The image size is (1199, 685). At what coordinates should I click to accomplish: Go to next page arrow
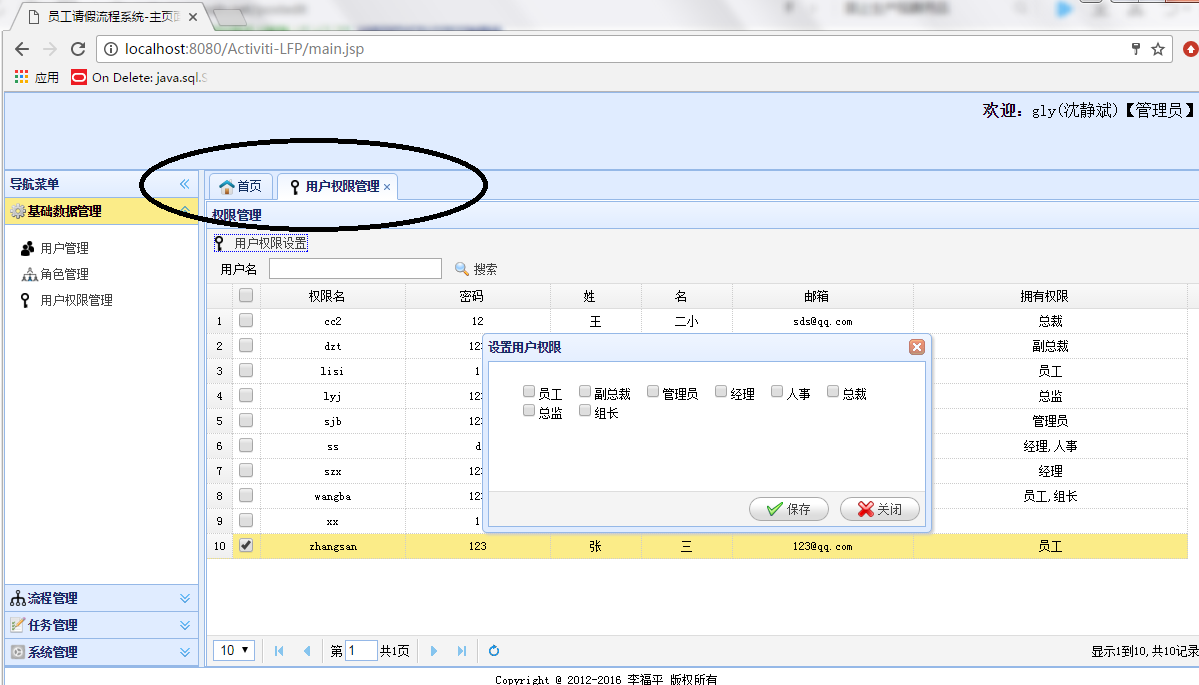(x=434, y=651)
